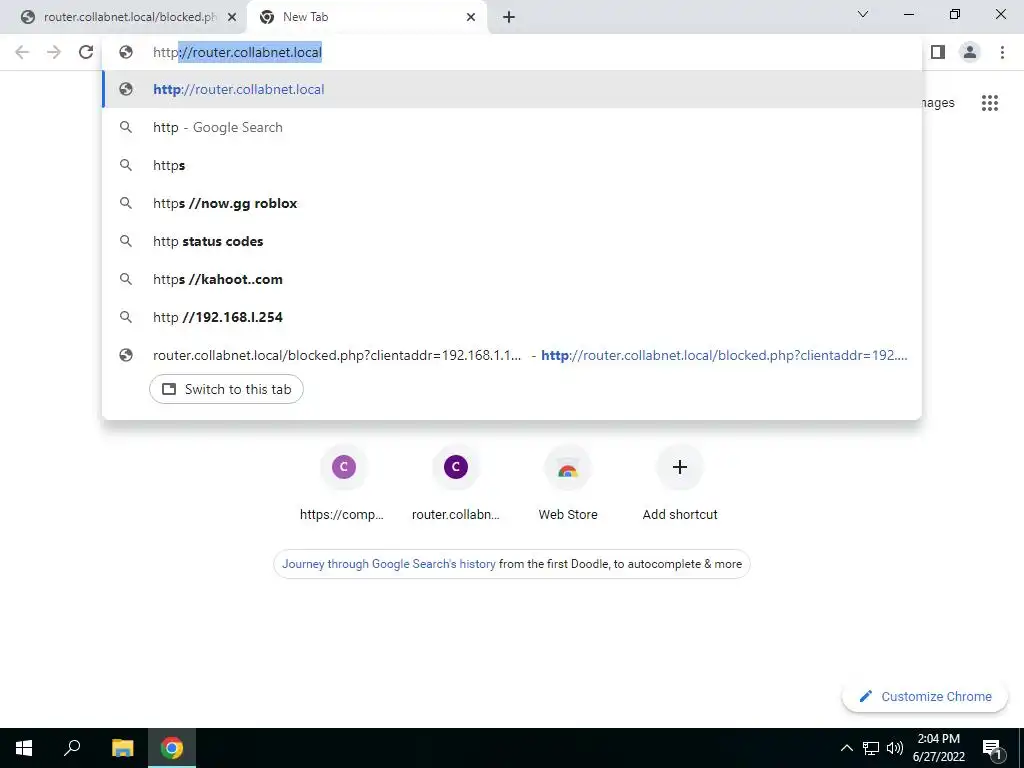Open Chrome three-dot menu

pos(1002,52)
